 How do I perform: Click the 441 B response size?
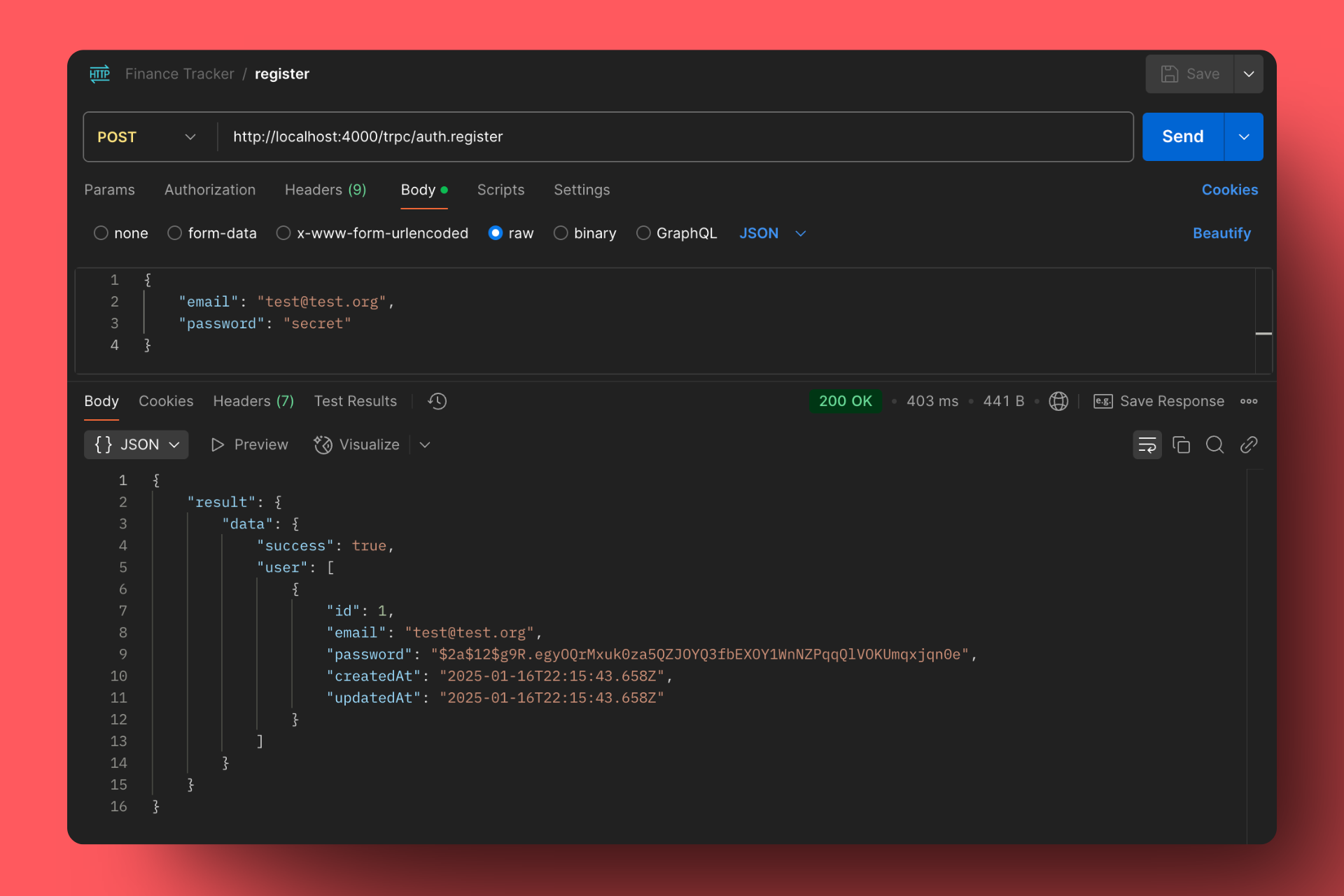[1003, 401]
